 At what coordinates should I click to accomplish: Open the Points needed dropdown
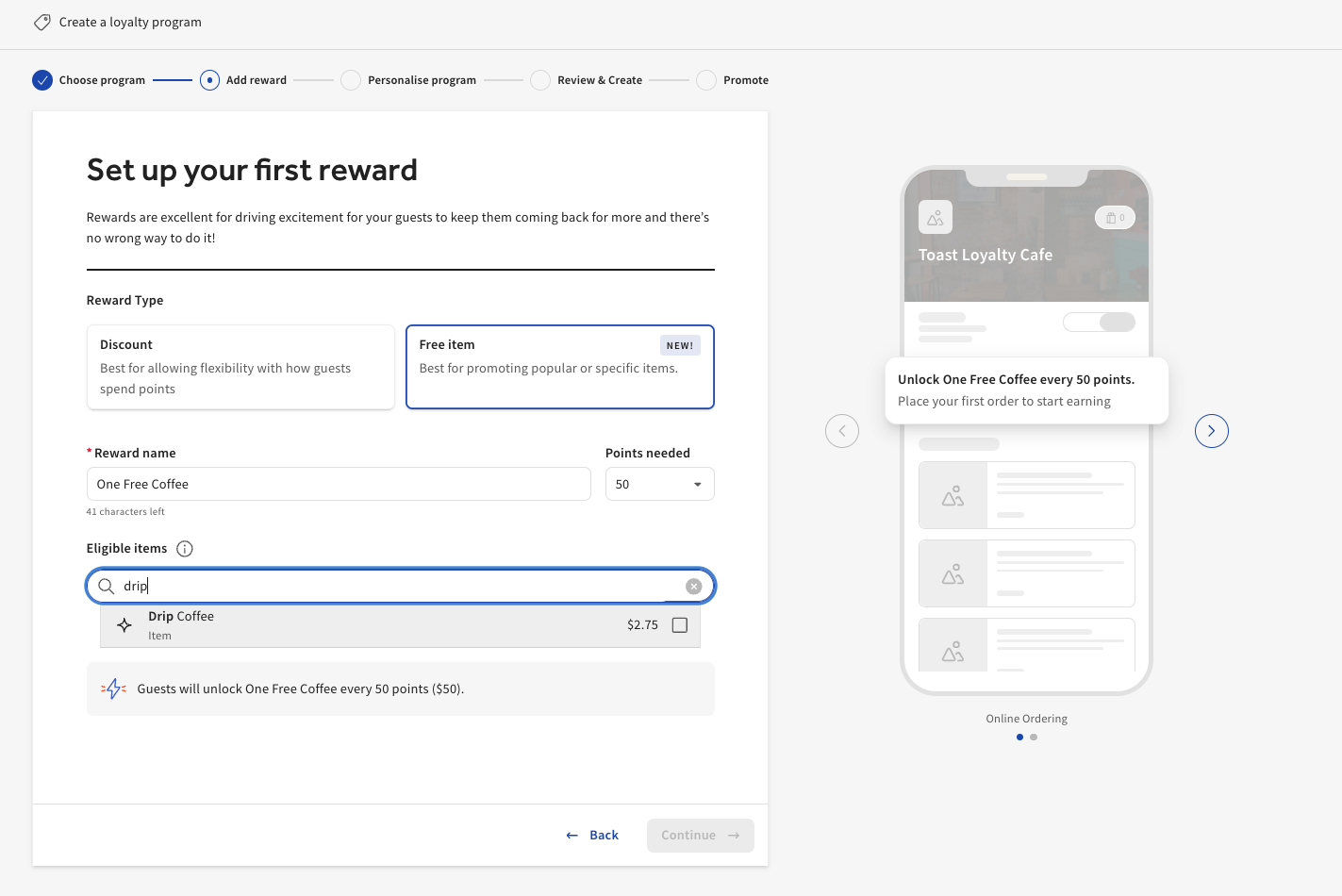coord(698,484)
